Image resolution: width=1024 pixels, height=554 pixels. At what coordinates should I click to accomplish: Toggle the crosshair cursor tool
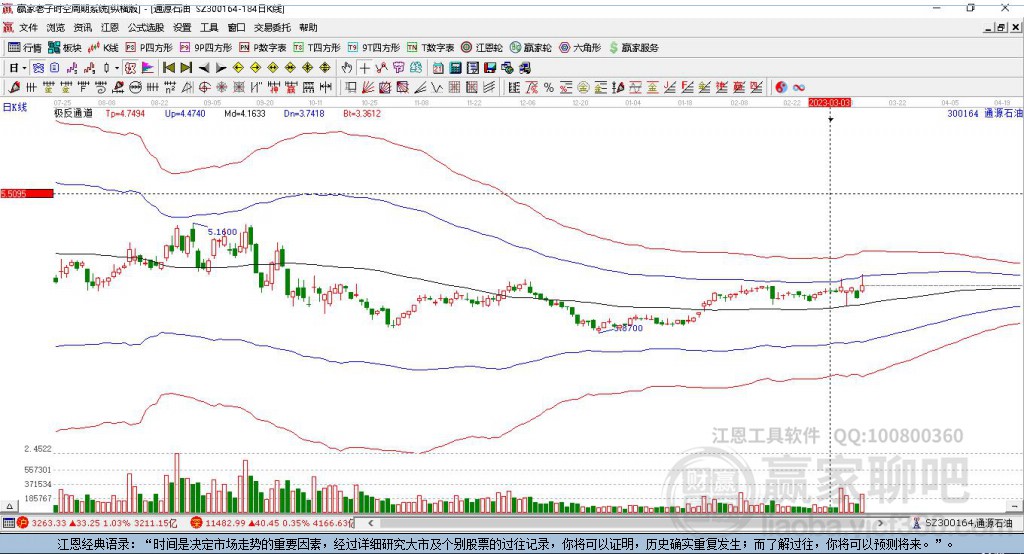364,68
